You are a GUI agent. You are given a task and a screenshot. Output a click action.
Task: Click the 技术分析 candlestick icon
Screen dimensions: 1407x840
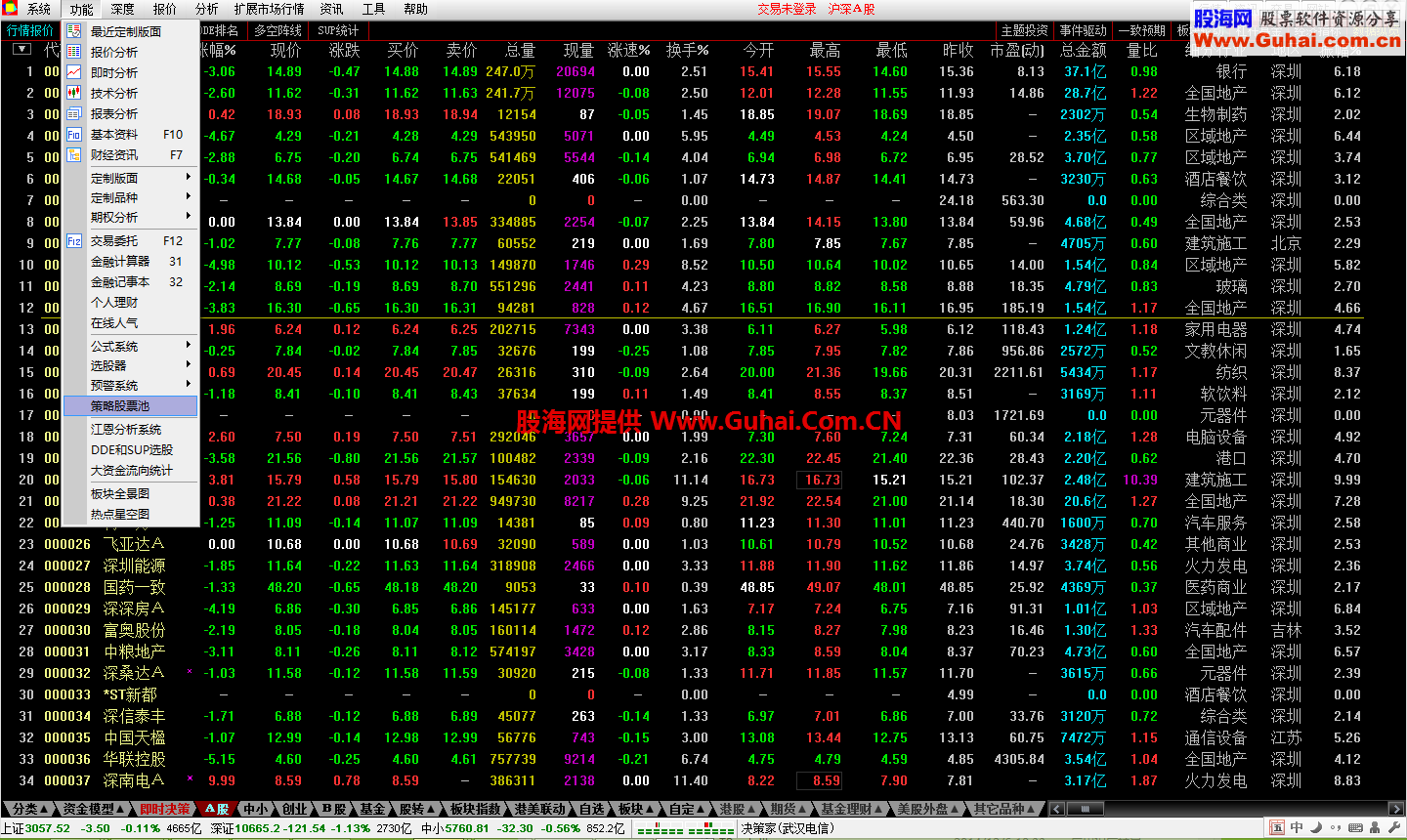click(x=73, y=93)
